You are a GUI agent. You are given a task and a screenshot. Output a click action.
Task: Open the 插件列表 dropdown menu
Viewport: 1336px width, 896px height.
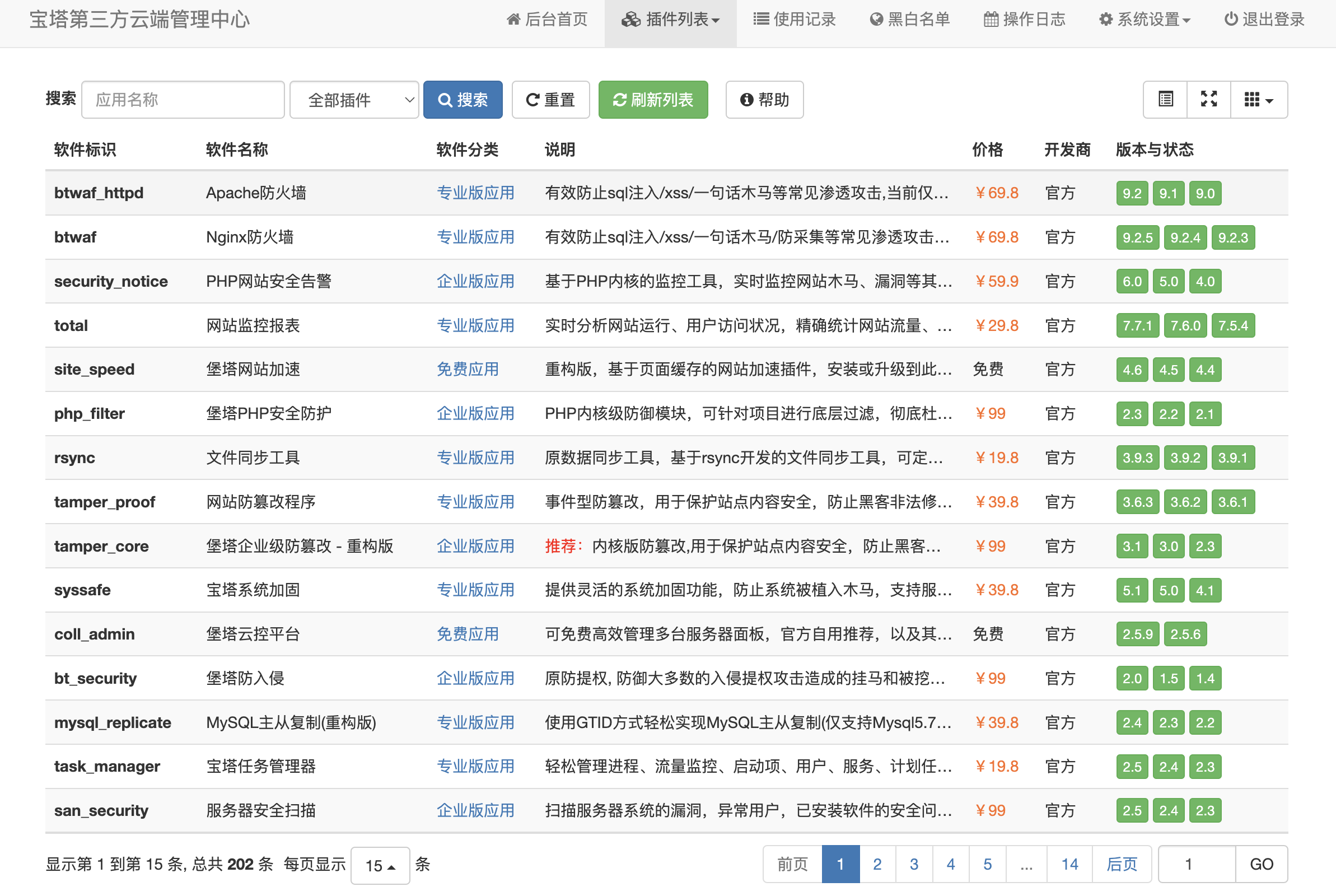pyautogui.click(x=671, y=19)
